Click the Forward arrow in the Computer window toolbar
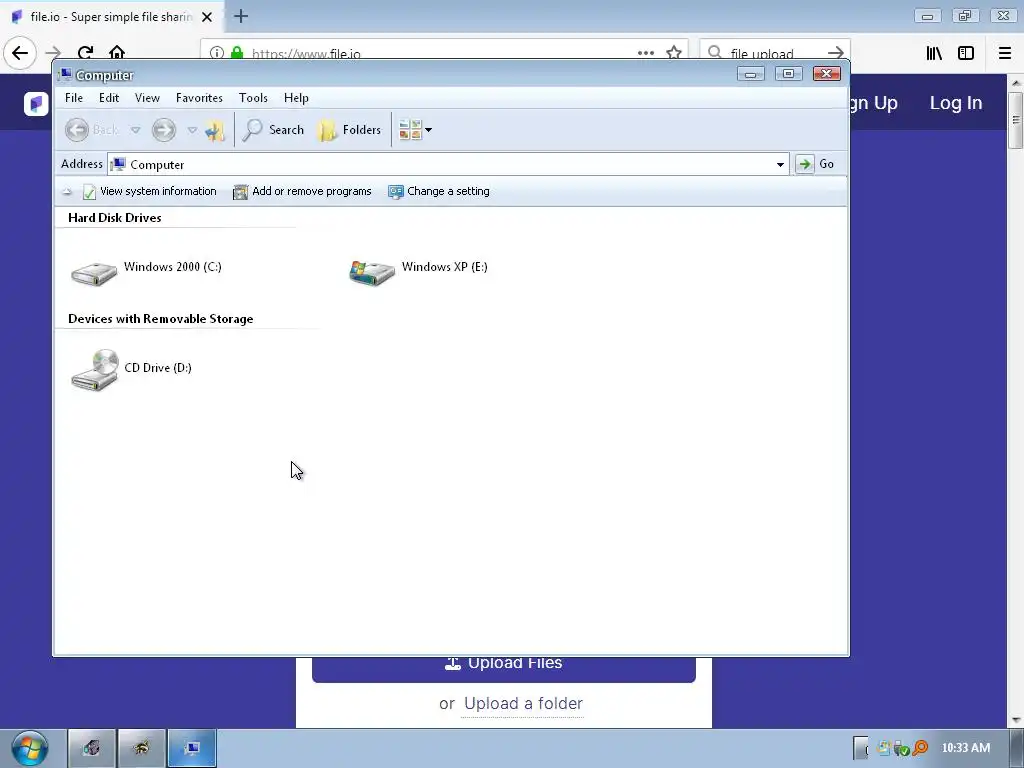Image resolution: width=1024 pixels, height=768 pixels. coord(164,130)
